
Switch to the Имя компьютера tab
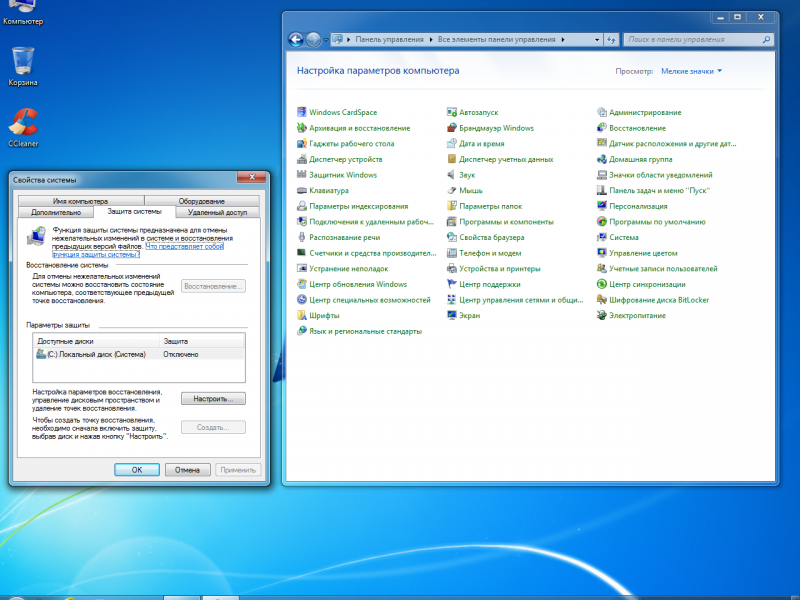[81, 201]
